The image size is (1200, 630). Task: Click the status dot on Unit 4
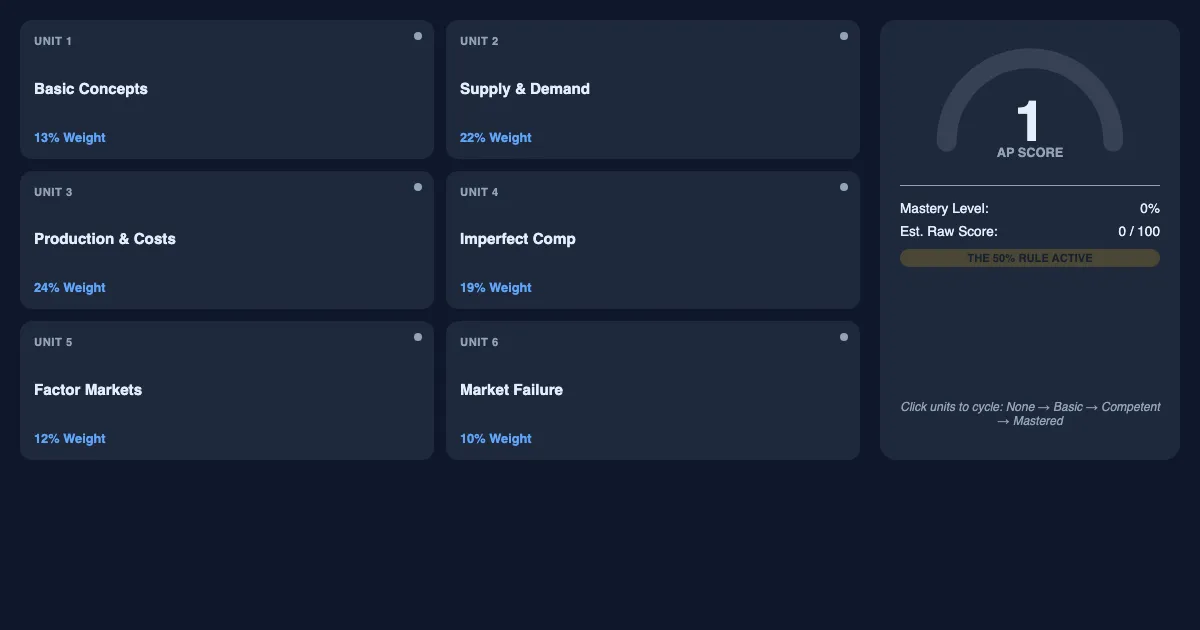(844, 187)
